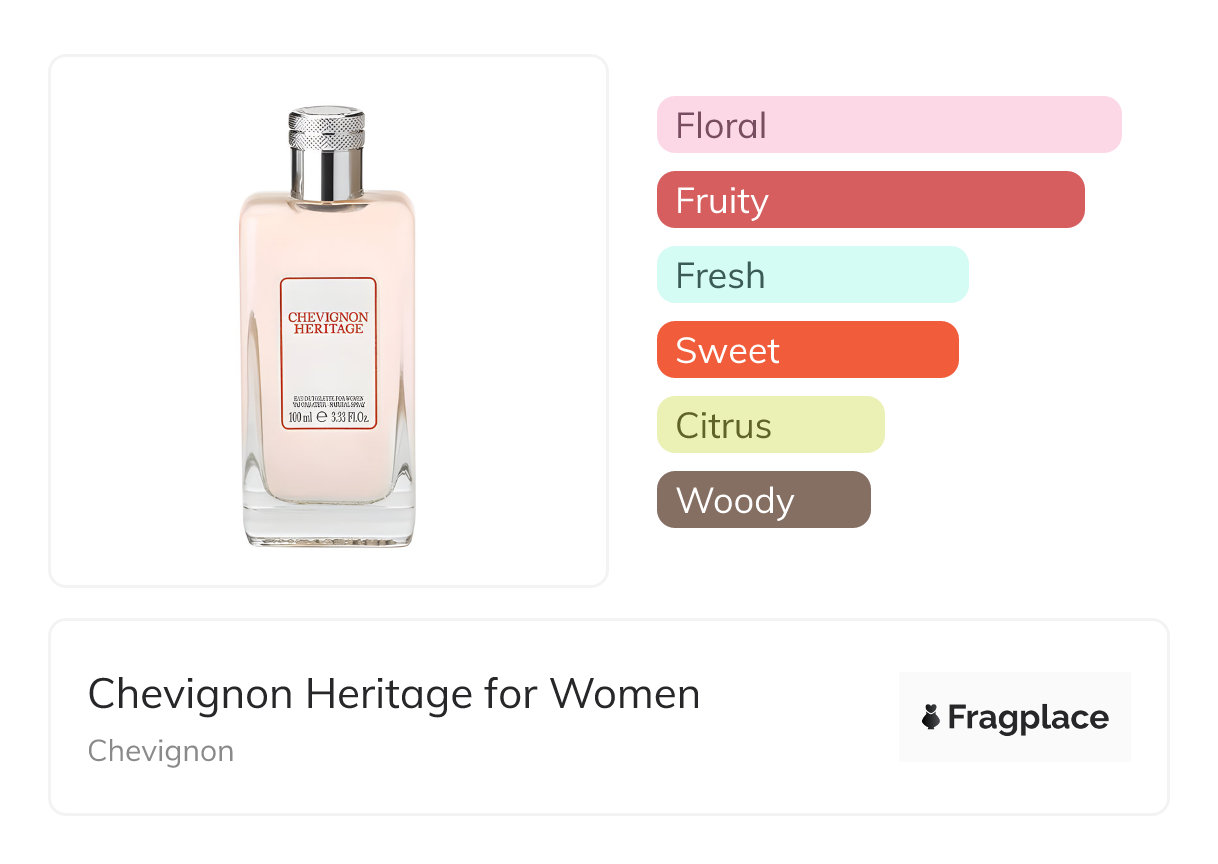Open the Chevignon Heritage for Women title
1218x864 pixels.
[x=394, y=694]
